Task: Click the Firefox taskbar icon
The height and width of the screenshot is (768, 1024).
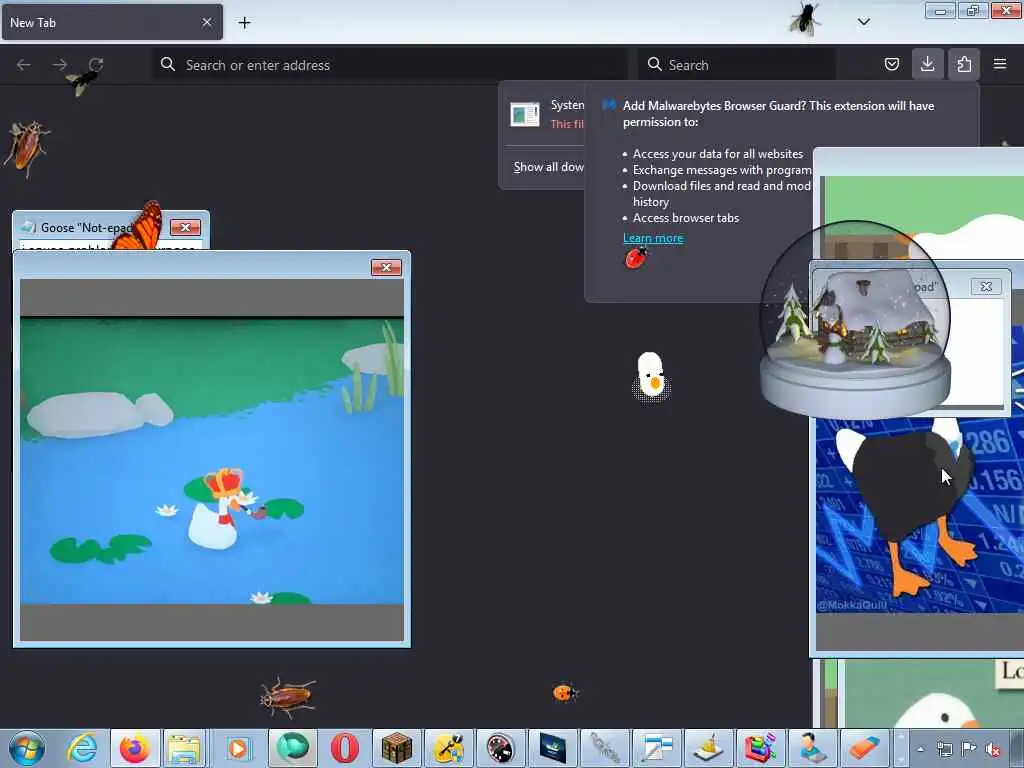Action: point(135,748)
